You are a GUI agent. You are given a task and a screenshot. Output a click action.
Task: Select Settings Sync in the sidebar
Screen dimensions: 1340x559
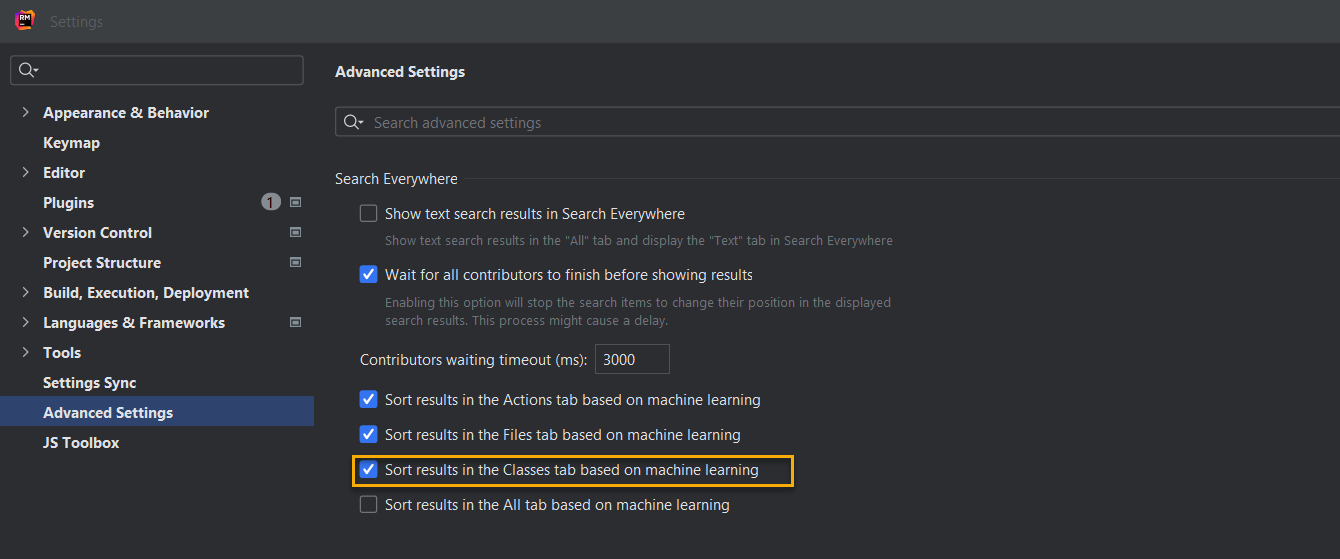89,383
